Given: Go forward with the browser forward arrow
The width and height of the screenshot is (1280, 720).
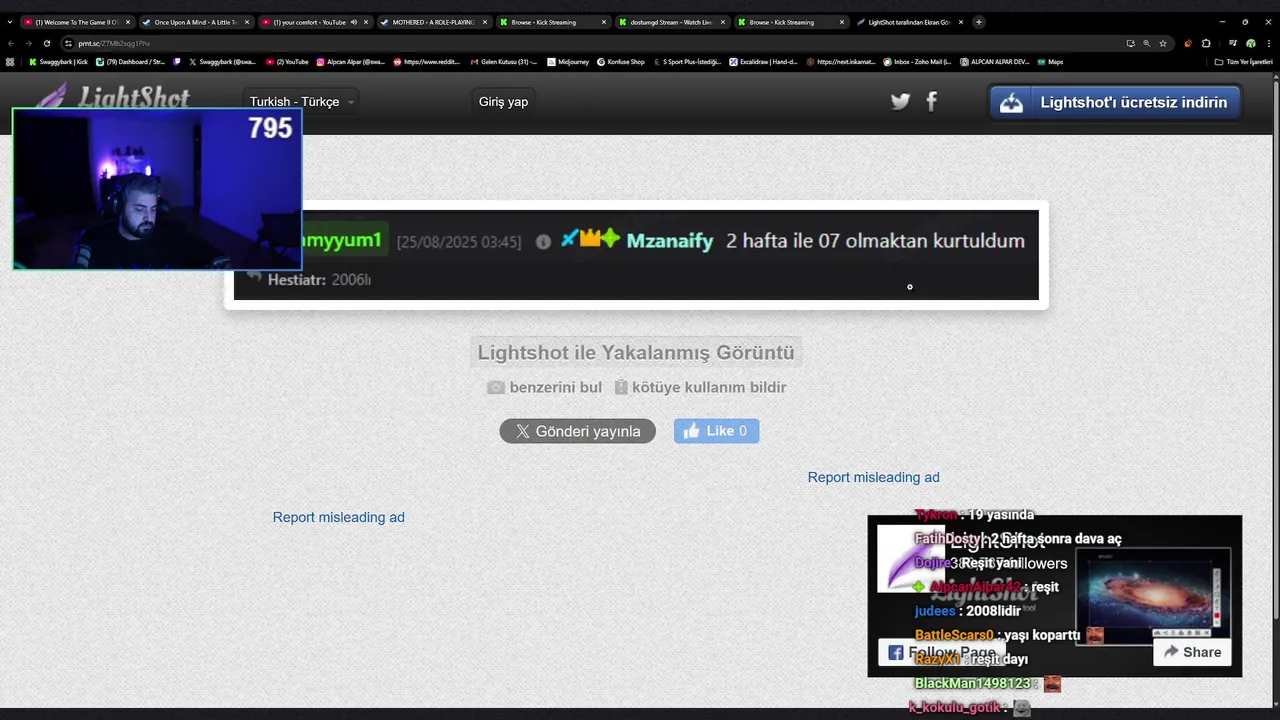Looking at the screenshot, I should coord(28,43).
